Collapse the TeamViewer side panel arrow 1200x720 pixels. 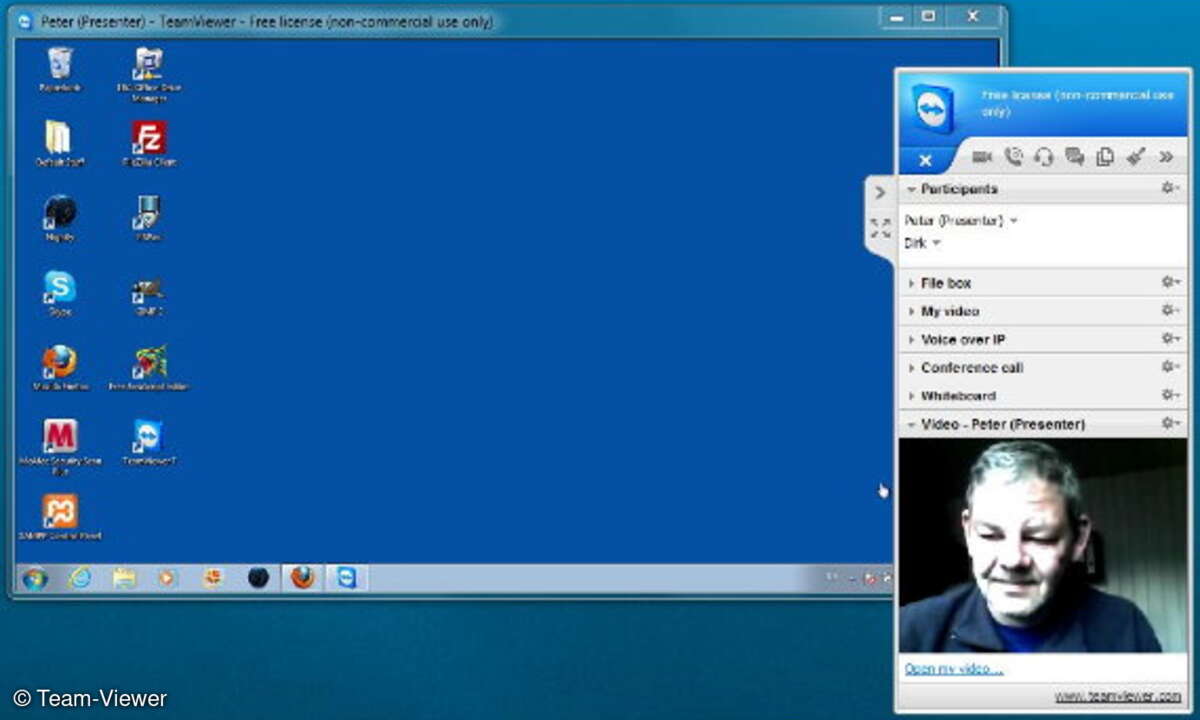point(880,192)
